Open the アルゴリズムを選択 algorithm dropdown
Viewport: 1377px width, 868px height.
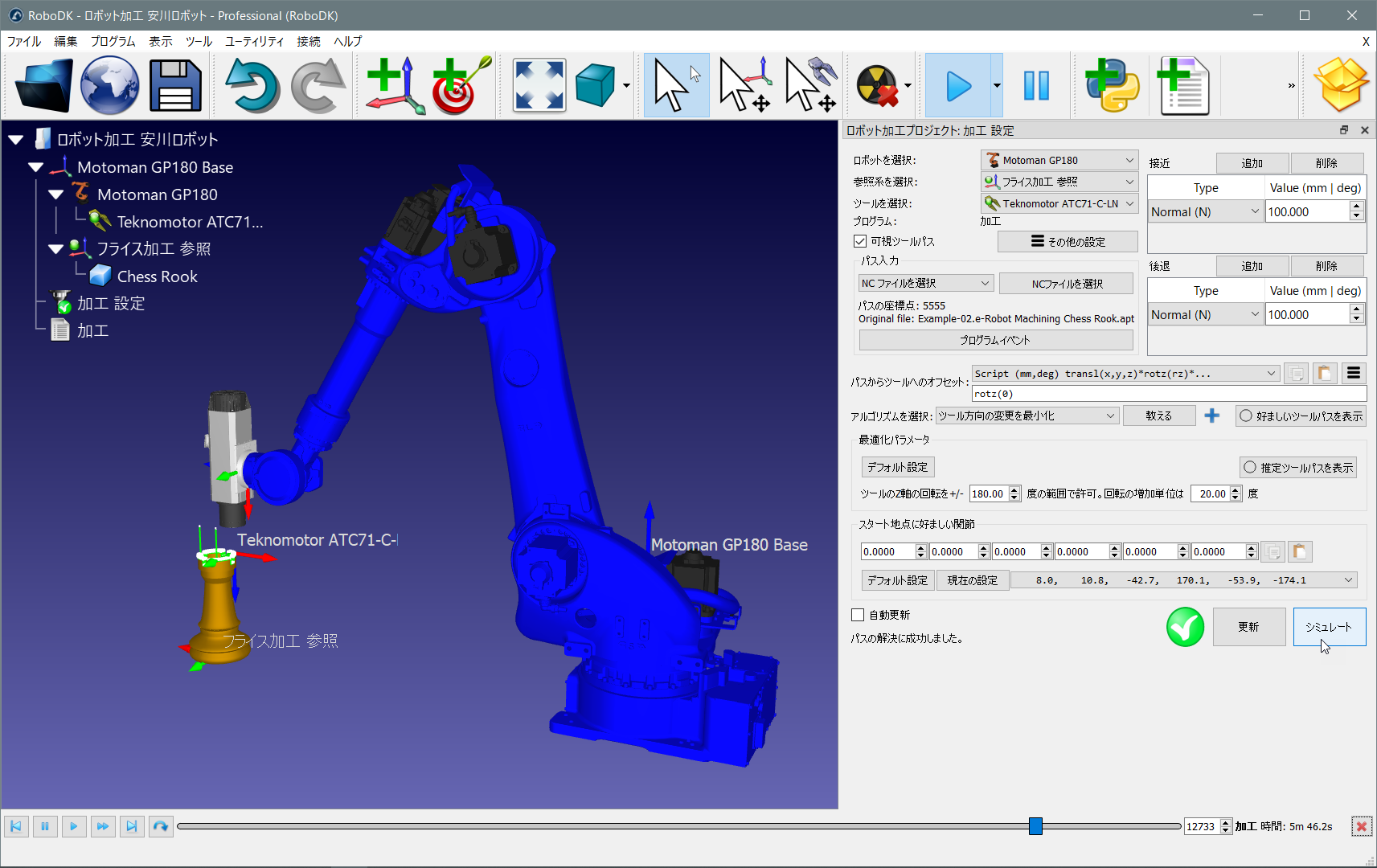click(1027, 416)
